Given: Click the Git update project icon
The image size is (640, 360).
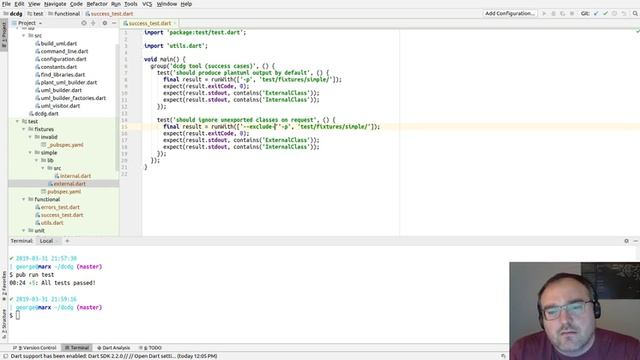Looking at the screenshot, I should 596,13.
